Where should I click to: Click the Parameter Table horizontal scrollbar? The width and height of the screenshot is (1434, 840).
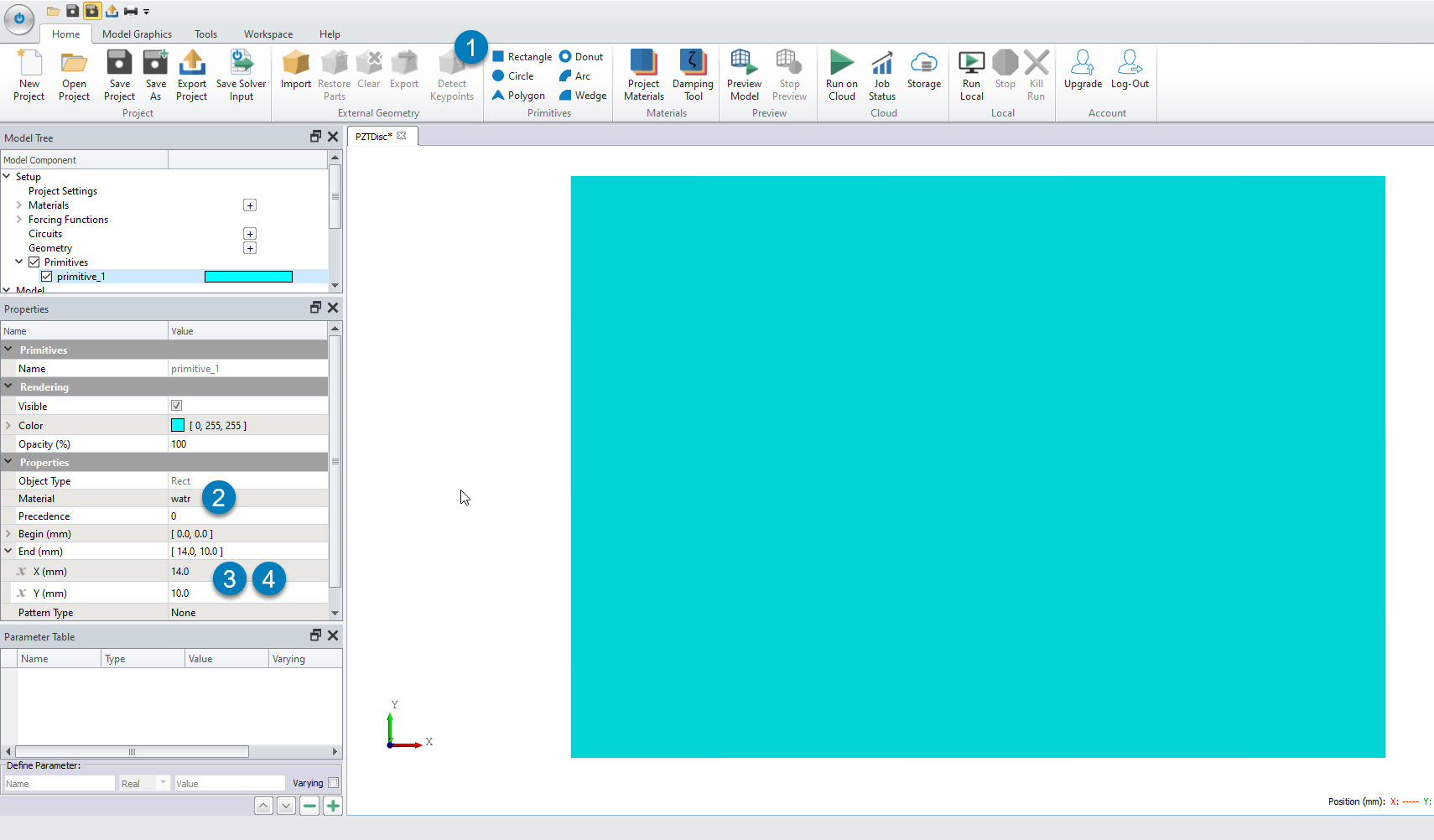132,752
